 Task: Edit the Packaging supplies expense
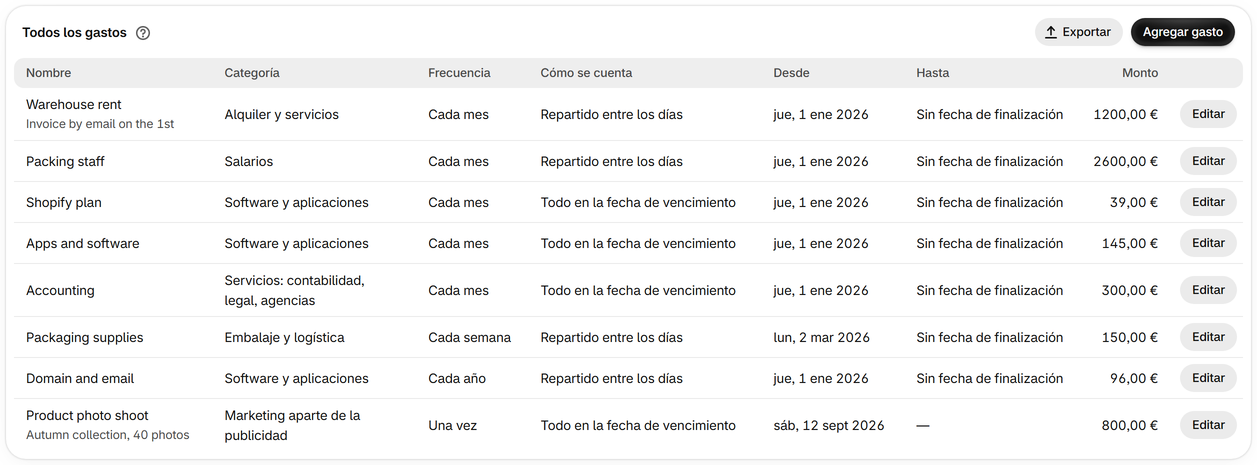(1208, 337)
